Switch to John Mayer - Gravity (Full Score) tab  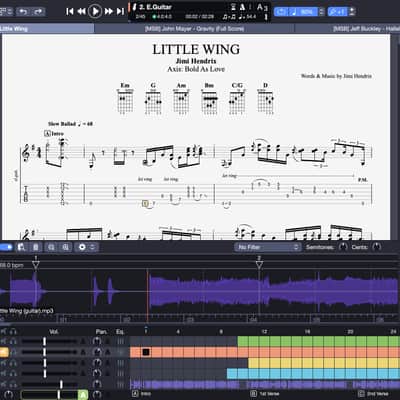point(194,29)
